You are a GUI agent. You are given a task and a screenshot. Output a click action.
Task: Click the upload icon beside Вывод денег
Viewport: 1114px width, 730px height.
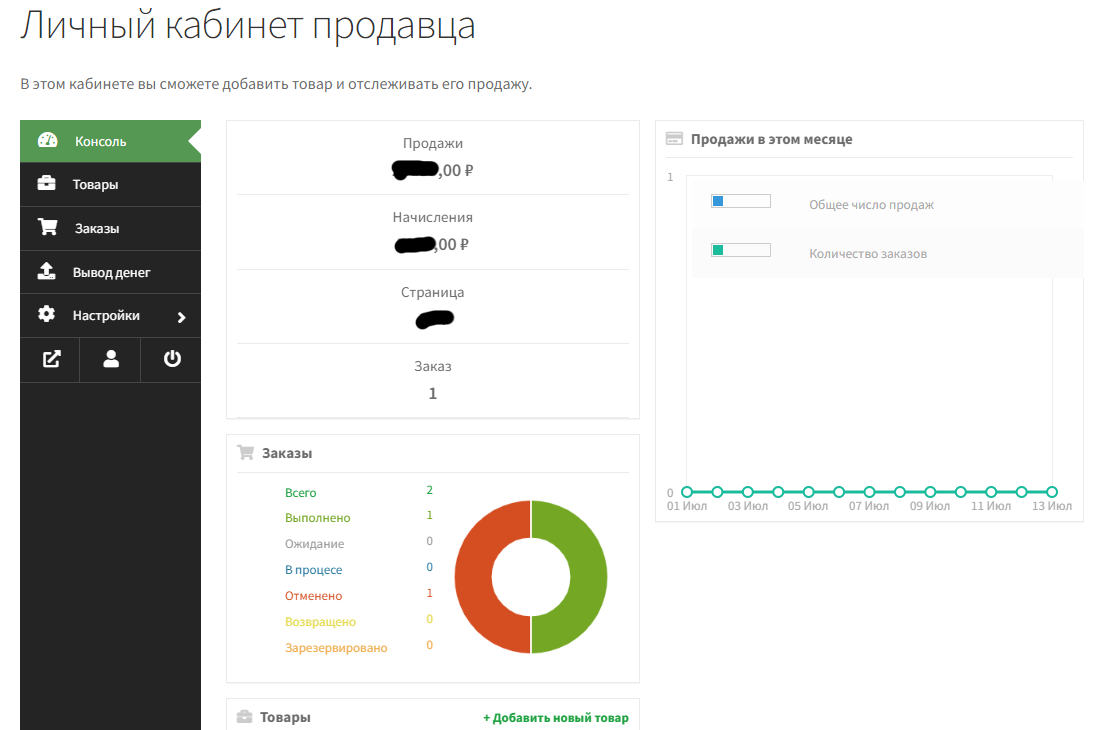(x=46, y=272)
